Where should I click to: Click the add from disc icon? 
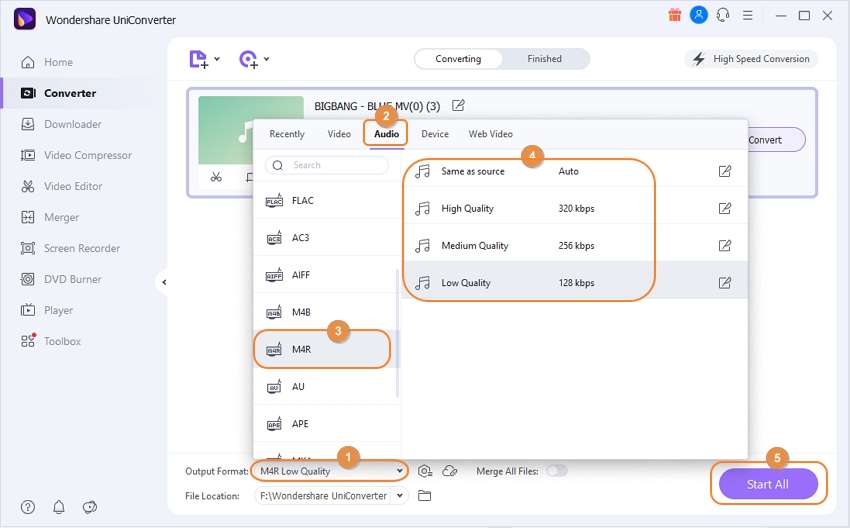point(248,59)
